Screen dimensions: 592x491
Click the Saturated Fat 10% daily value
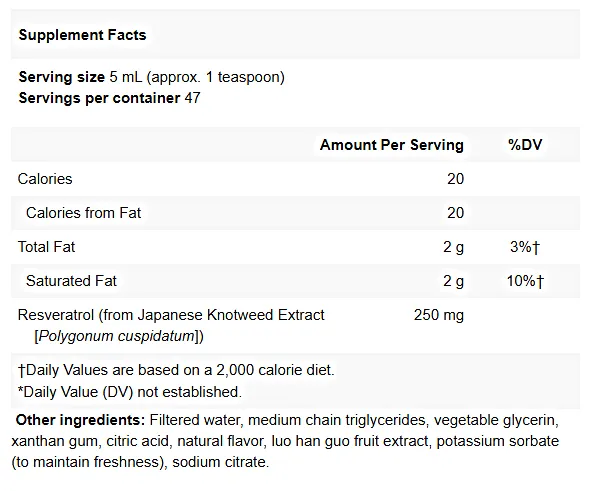[525, 281]
